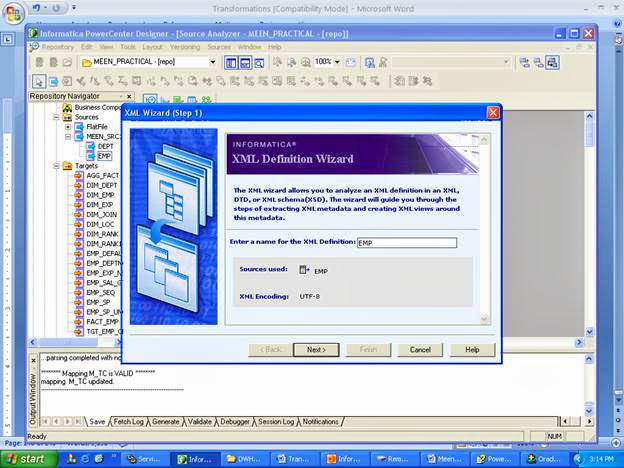The height and width of the screenshot is (468, 624).
Task: Switch to the Fetch Log tab
Action: click(x=128, y=421)
